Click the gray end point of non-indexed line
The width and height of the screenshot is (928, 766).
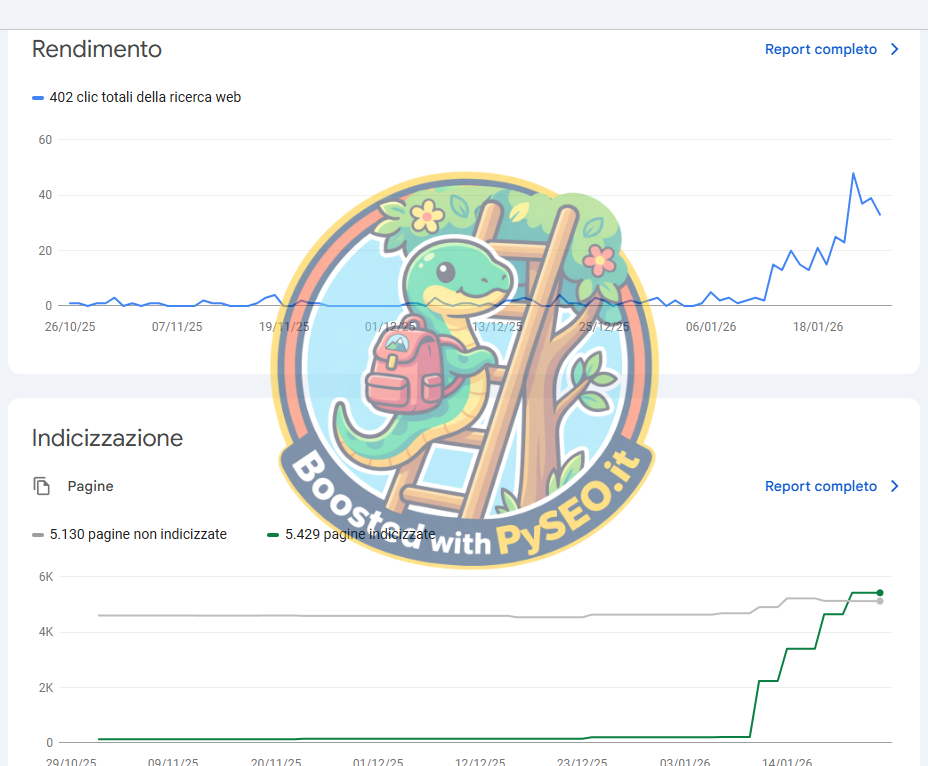coord(880,601)
